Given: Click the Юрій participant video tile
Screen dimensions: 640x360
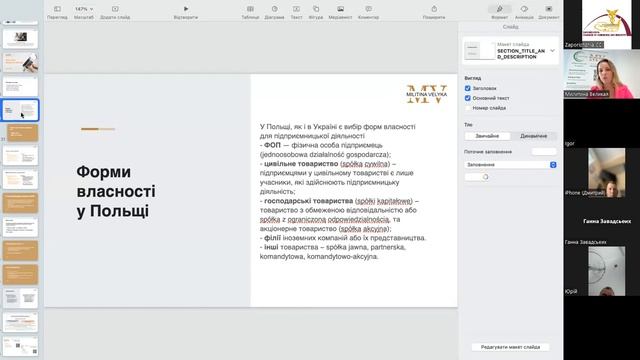Looking at the screenshot, I should [x=602, y=271].
